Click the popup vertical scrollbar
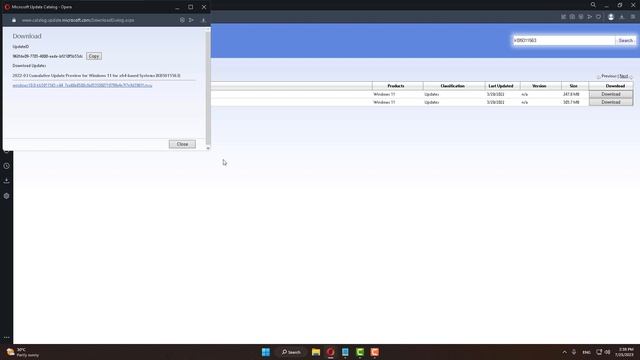Viewport: 640px width, 360px height. (x=208, y=87)
